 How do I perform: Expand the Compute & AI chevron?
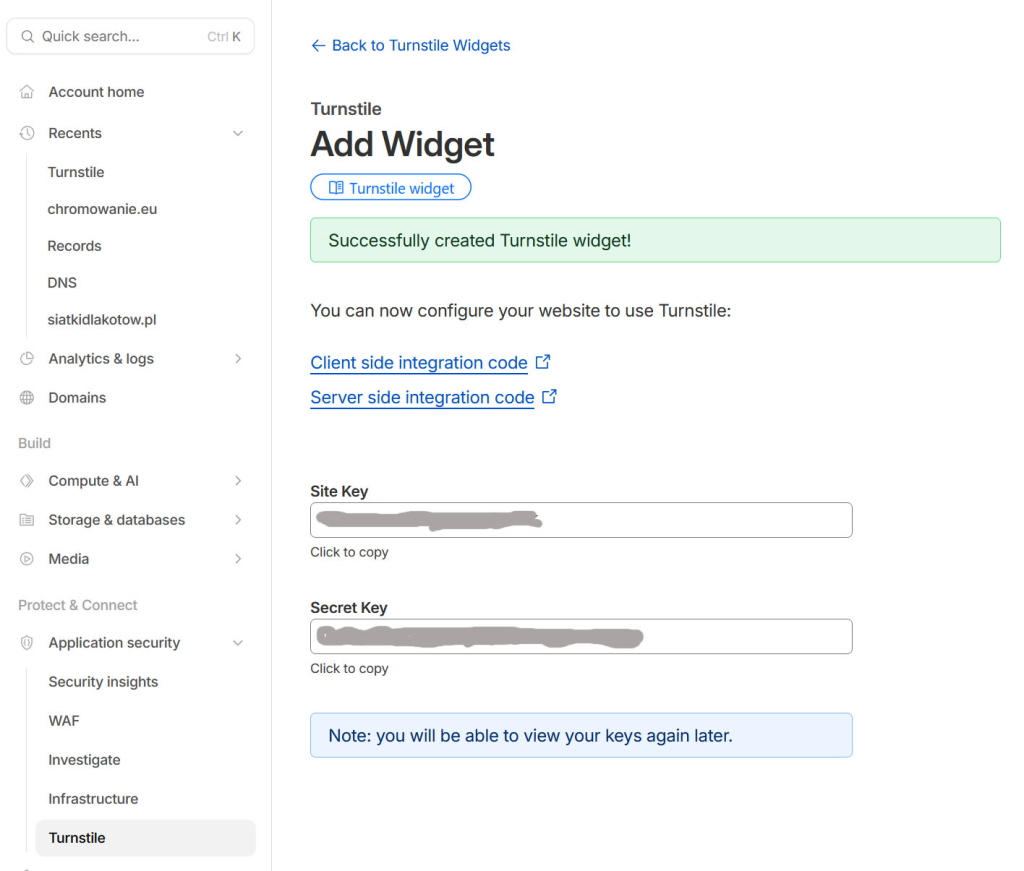click(x=238, y=481)
